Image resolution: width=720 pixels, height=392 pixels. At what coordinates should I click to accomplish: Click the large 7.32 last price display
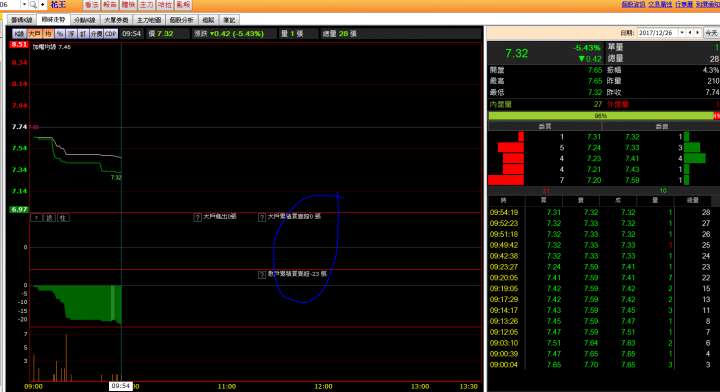coord(517,54)
